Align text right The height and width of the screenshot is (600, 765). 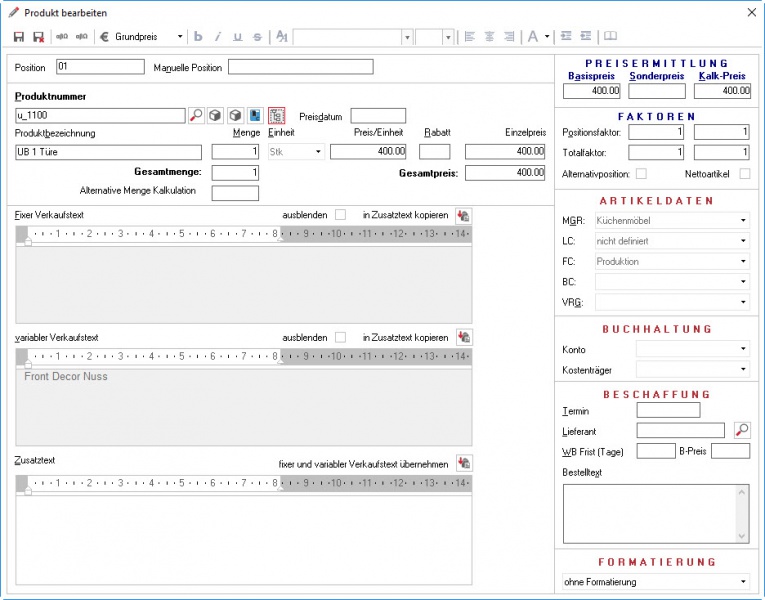tap(509, 36)
